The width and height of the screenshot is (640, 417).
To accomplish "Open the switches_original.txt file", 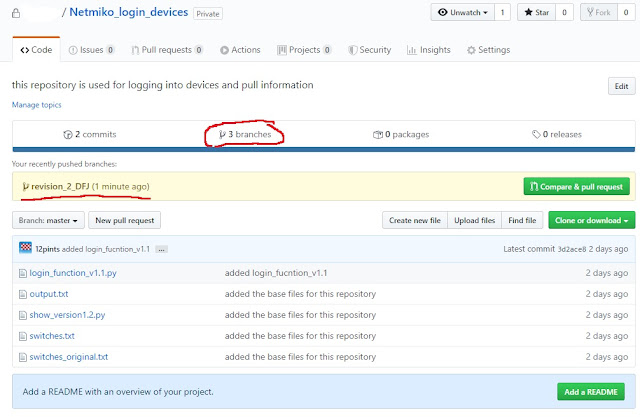I will (69, 357).
